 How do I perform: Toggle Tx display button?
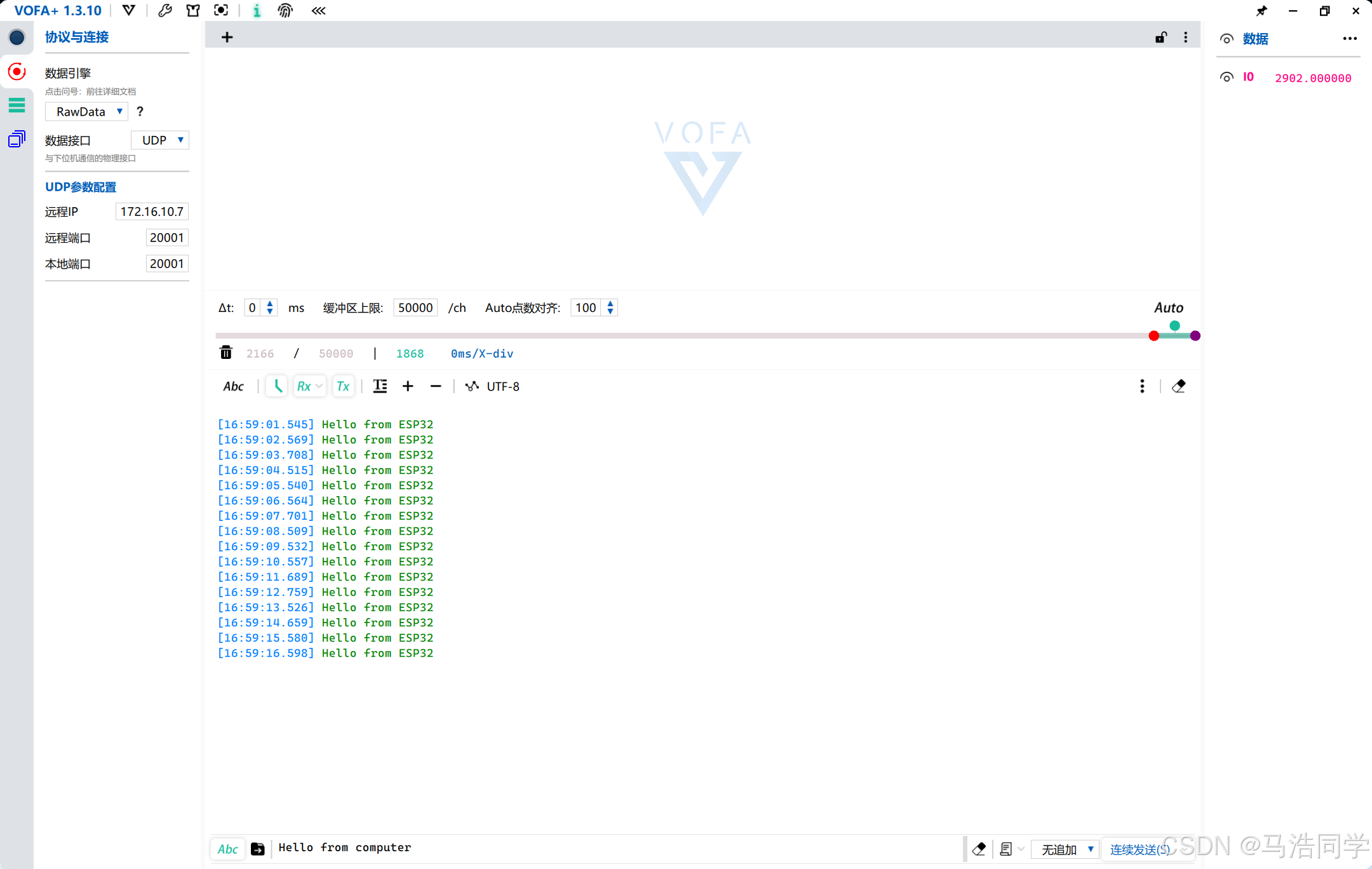tap(343, 386)
